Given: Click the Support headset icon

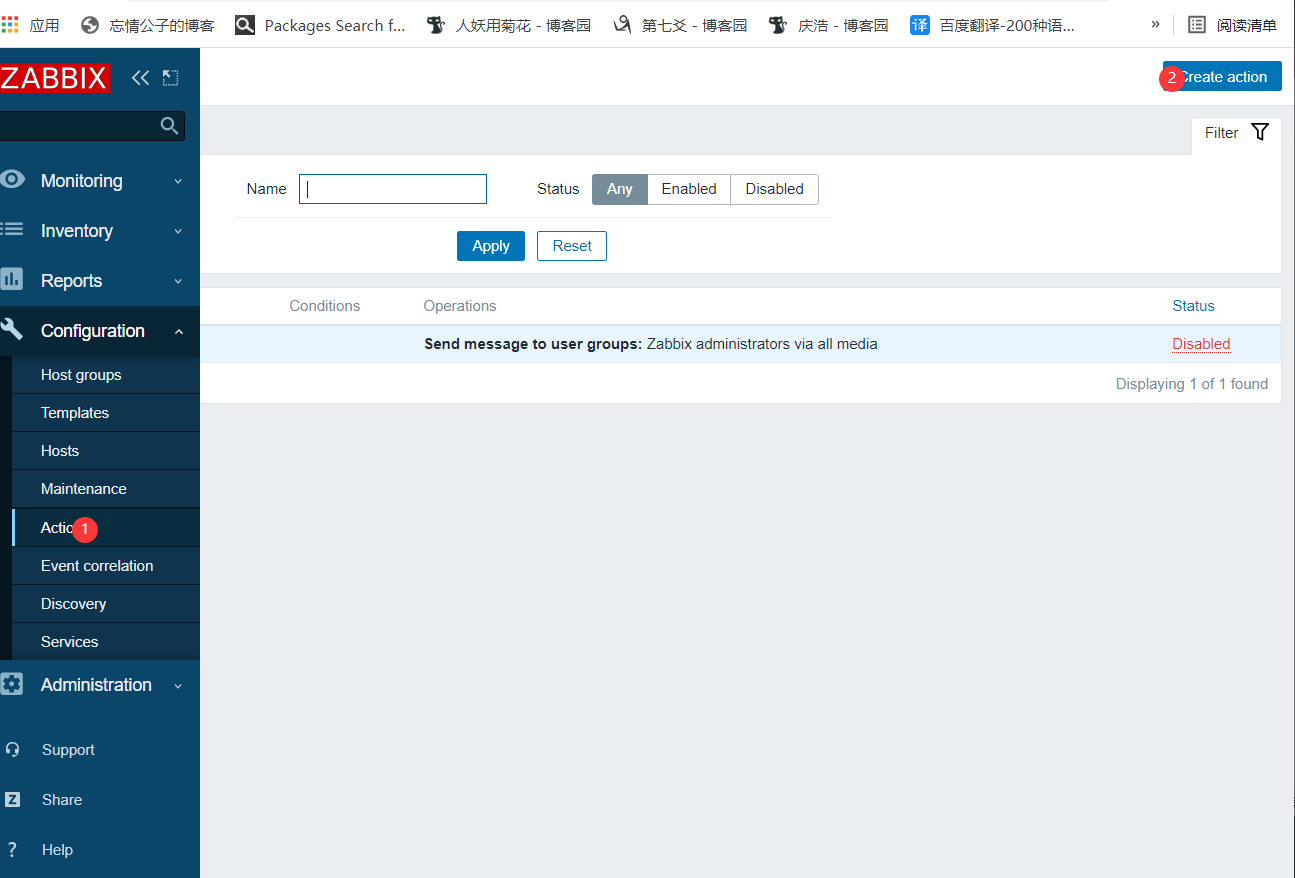Looking at the screenshot, I should tap(12, 749).
